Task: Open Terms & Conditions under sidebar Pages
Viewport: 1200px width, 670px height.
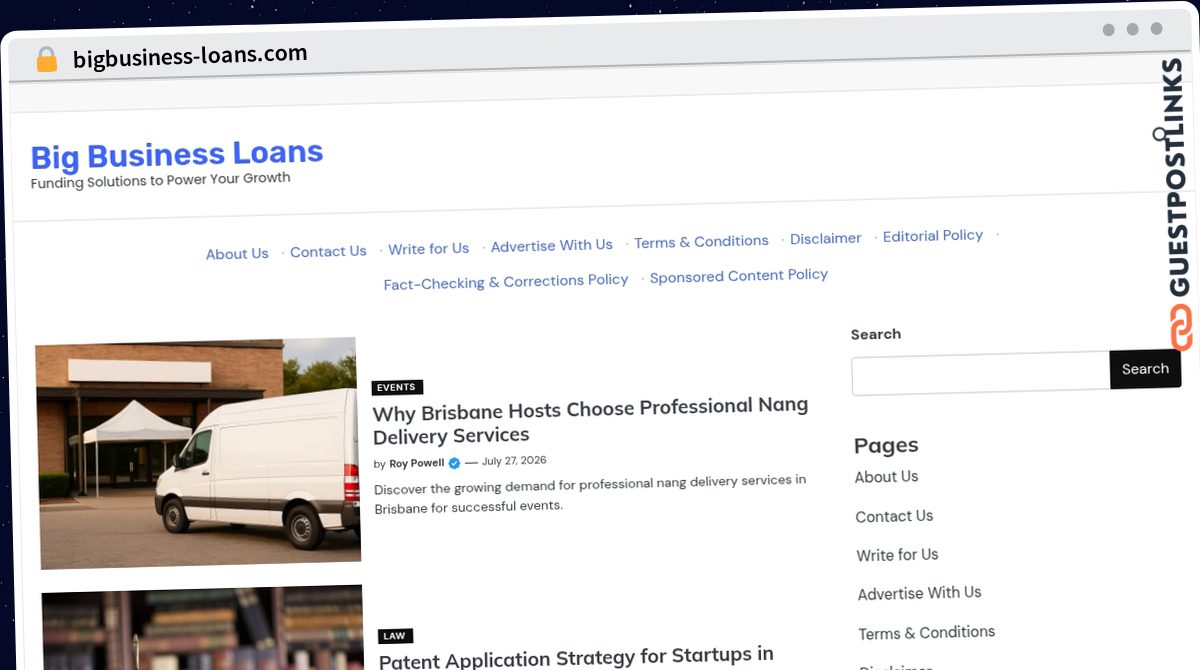Action: coord(926,633)
